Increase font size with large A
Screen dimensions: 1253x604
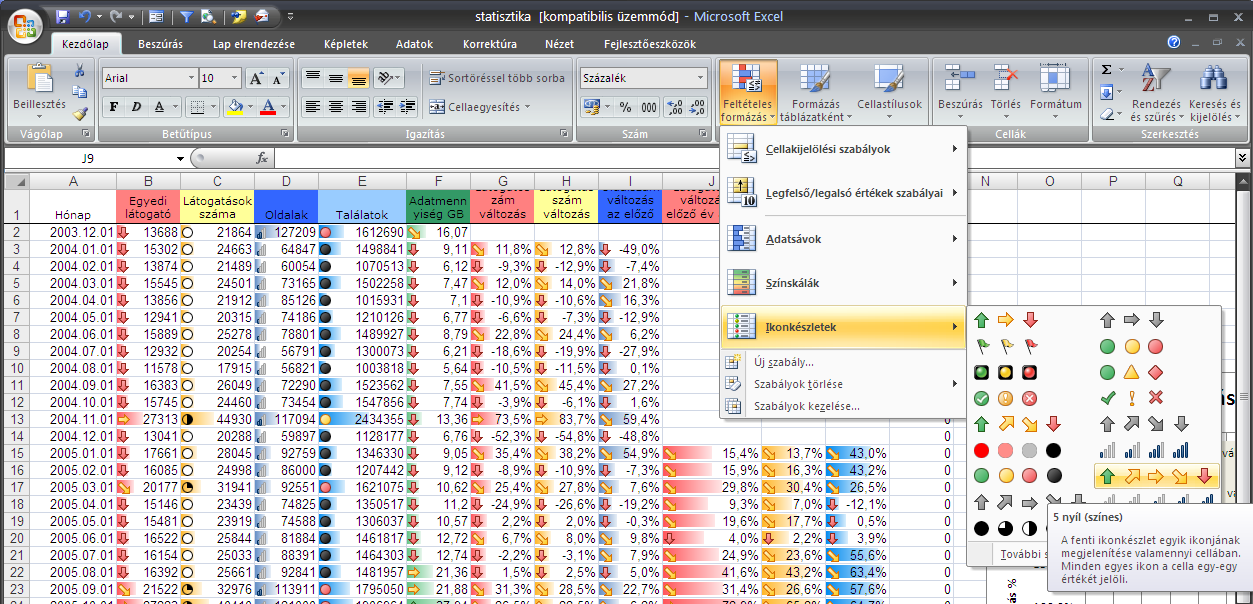pyautogui.click(x=255, y=78)
